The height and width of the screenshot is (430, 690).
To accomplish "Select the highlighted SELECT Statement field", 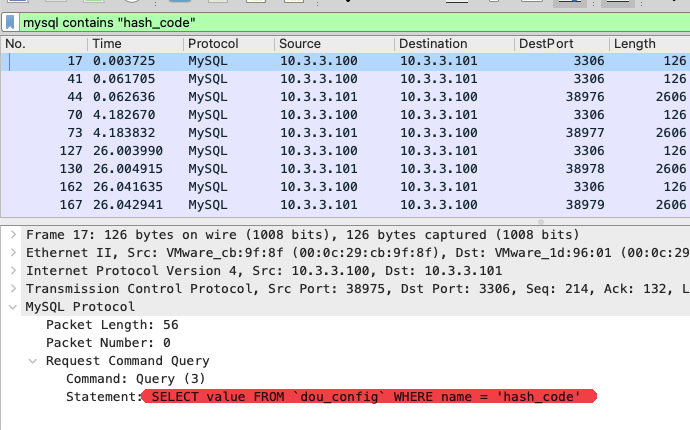I will pos(366,397).
